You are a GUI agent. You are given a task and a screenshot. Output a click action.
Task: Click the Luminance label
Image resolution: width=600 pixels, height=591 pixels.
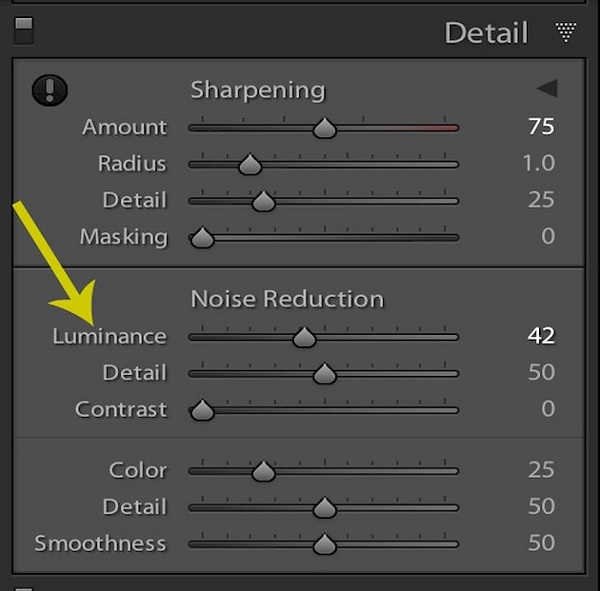[x=110, y=336]
